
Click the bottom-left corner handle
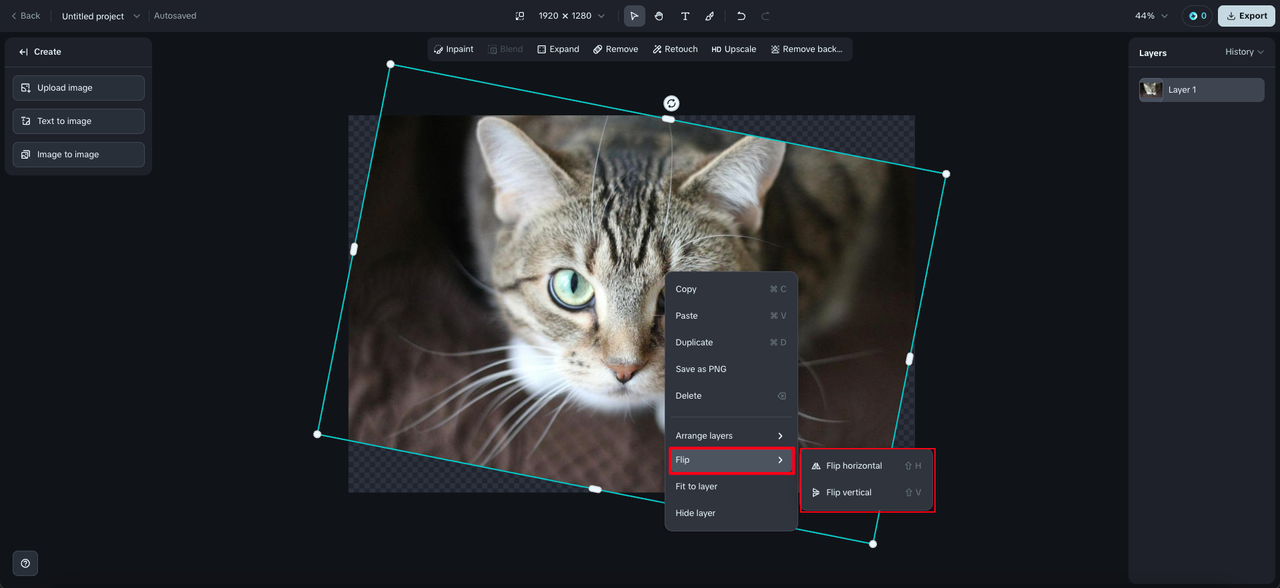click(x=317, y=434)
